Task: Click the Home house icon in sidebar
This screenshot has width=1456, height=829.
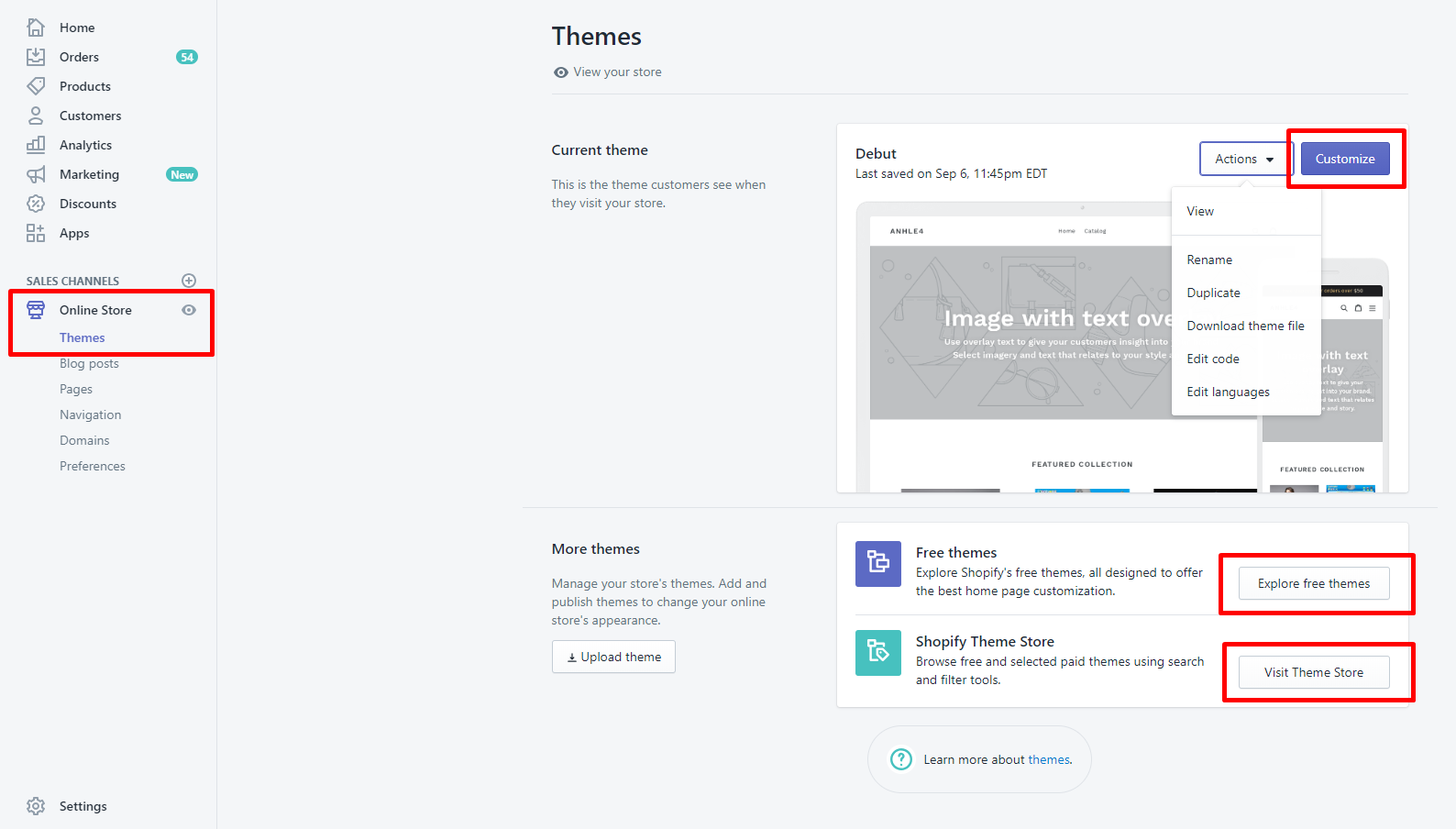Action: 36,28
